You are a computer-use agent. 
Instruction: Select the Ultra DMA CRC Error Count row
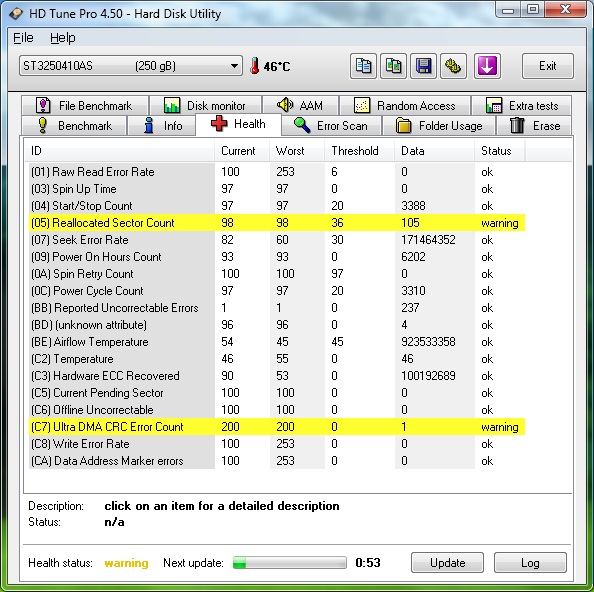[x=277, y=427]
